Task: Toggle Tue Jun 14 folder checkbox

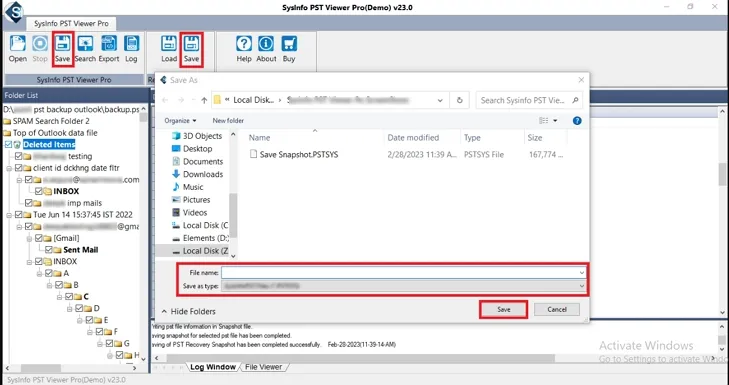Action: (18, 215)
